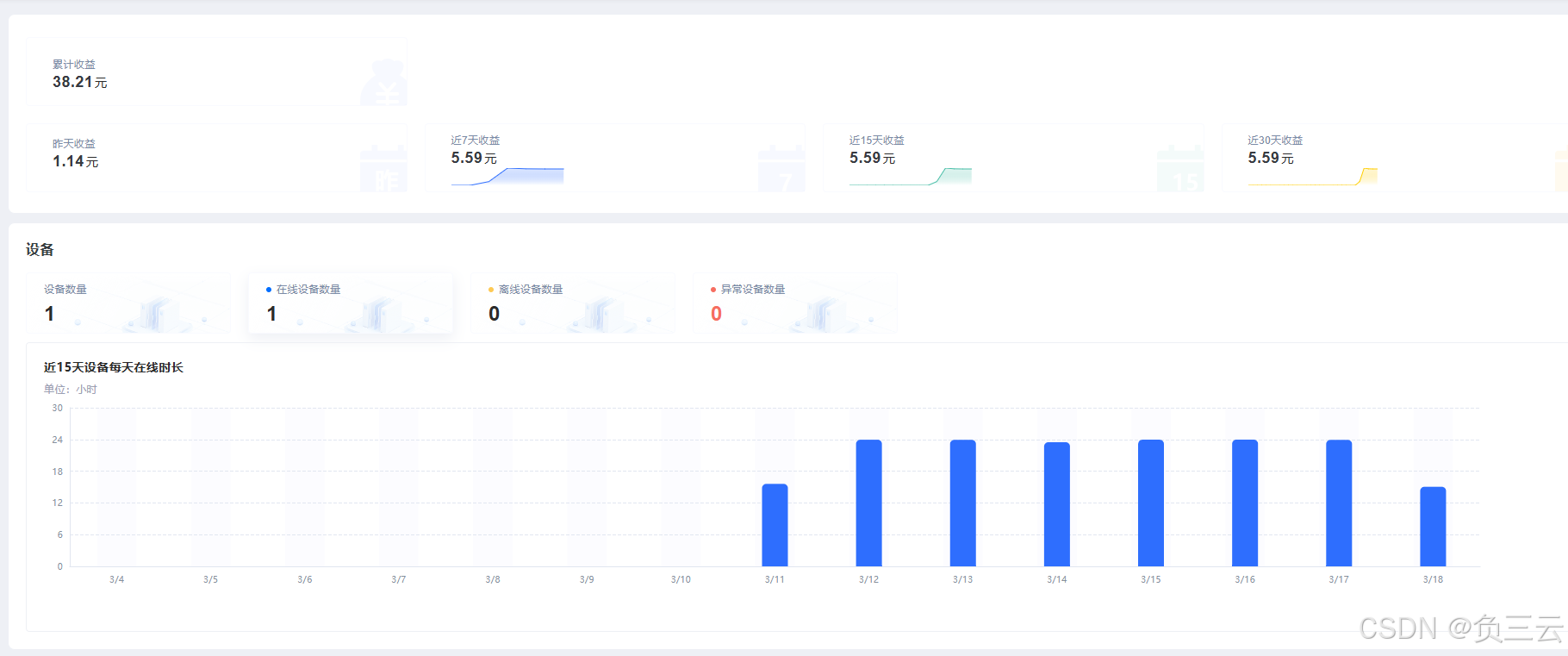Click the 3/17 bar in chart
The image size is (1568, 656).
[1339, 503]
